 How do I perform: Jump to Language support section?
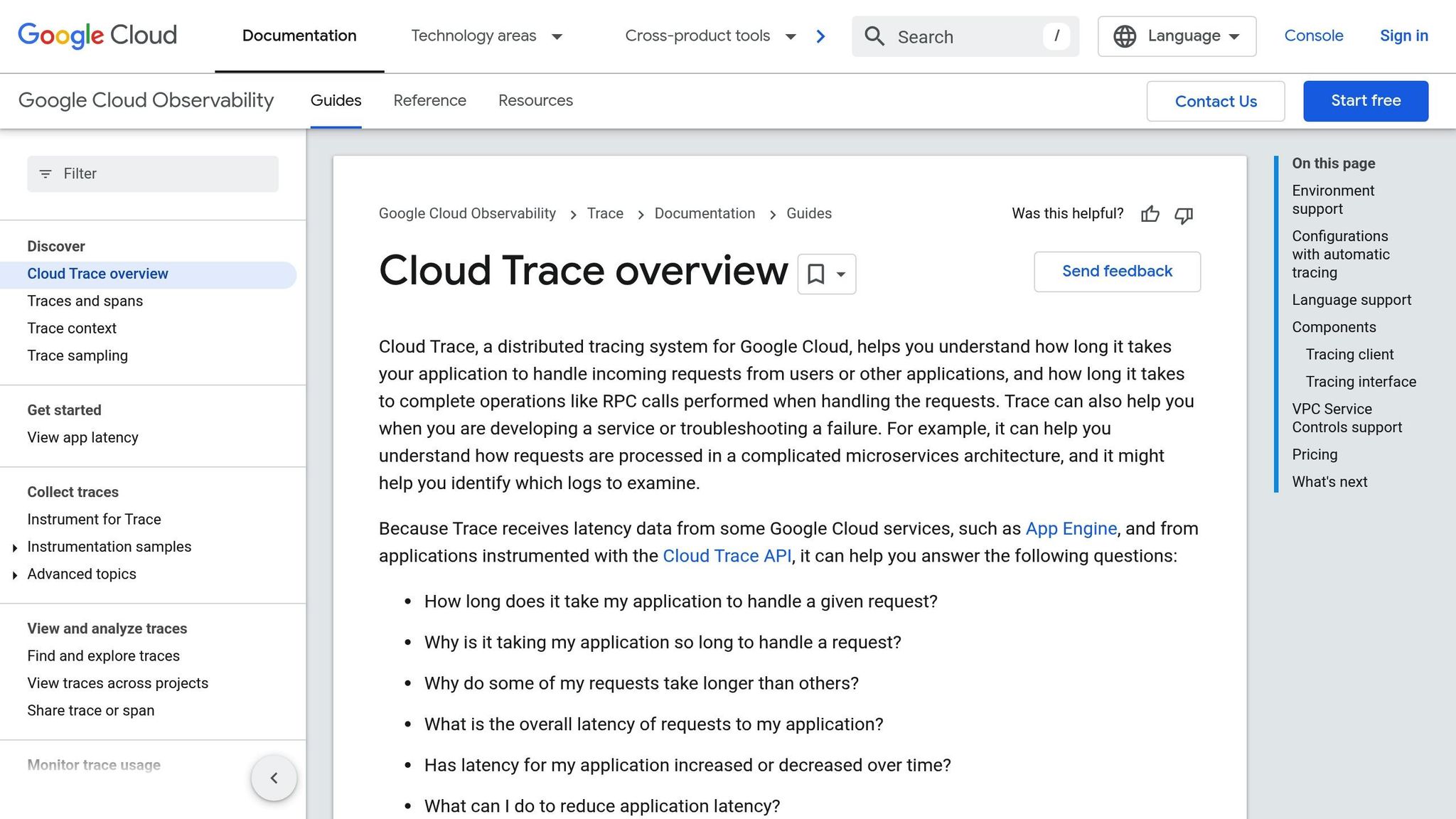point(1351,301)
